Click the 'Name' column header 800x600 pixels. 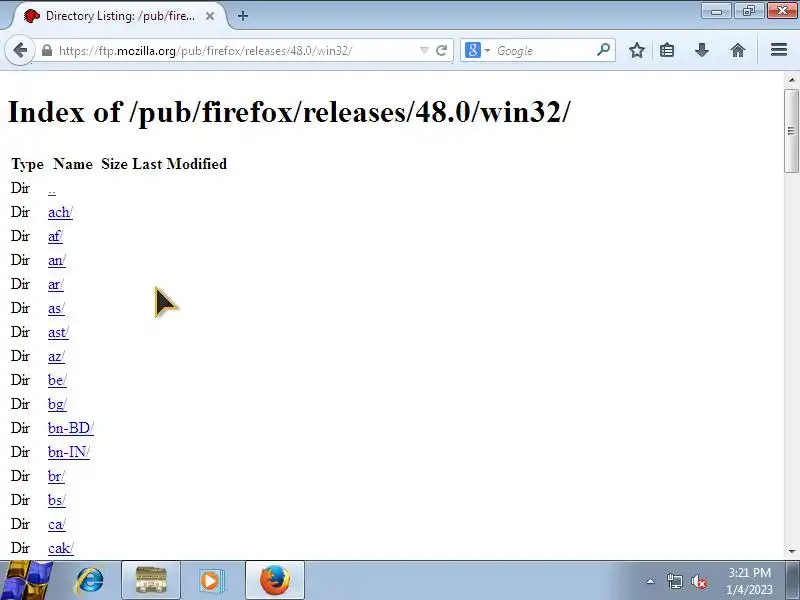click(73, 164)
